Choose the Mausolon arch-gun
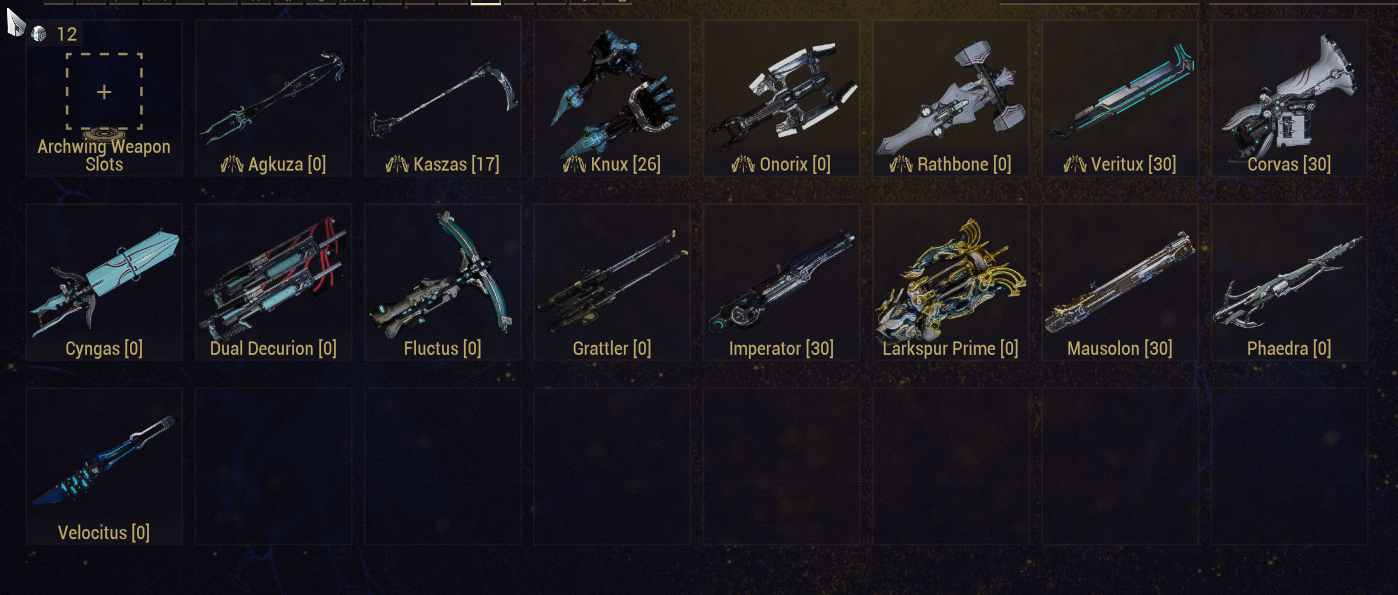 pos(1120,282)
